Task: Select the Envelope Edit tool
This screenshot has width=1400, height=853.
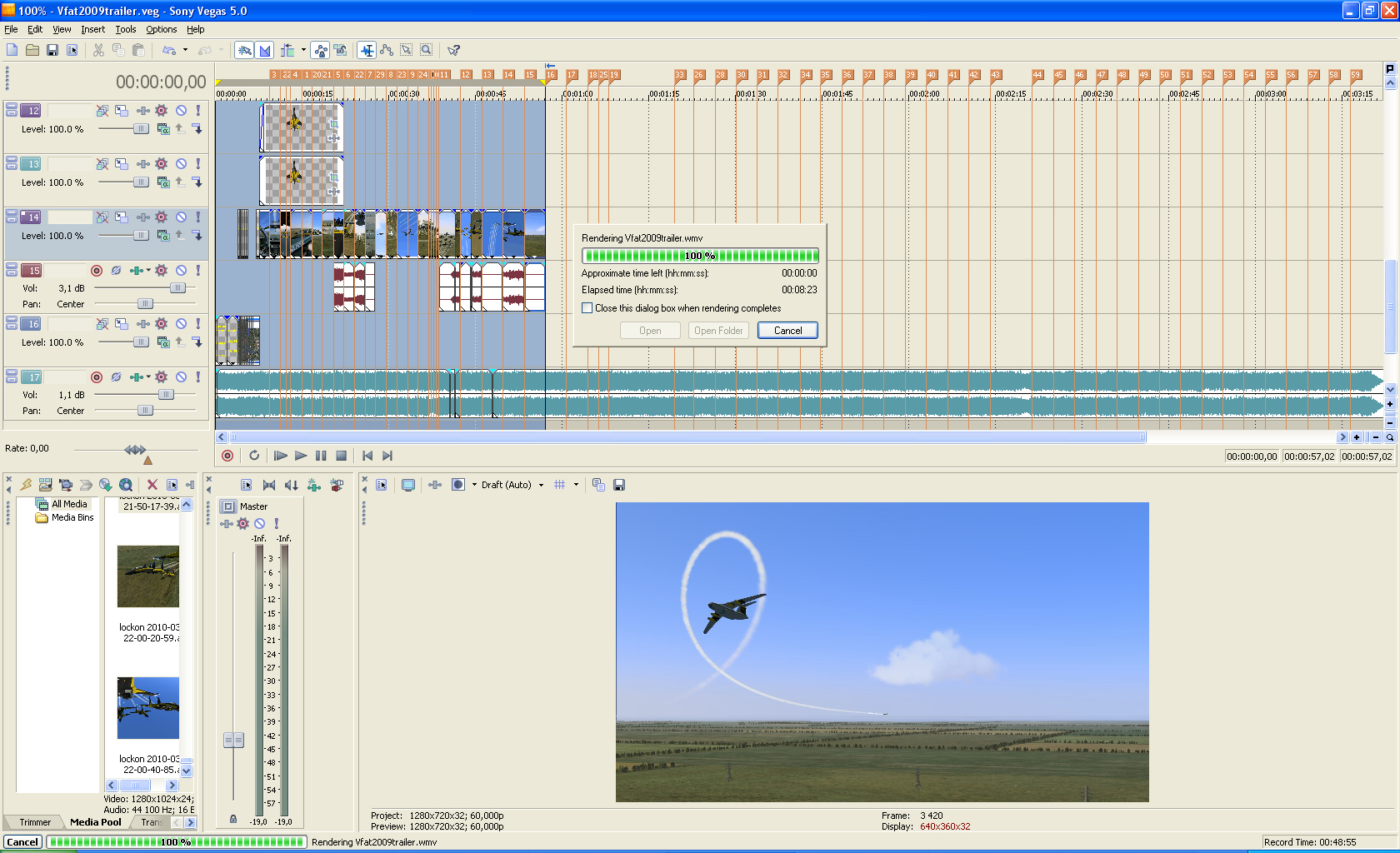Action: click(387, 51)
